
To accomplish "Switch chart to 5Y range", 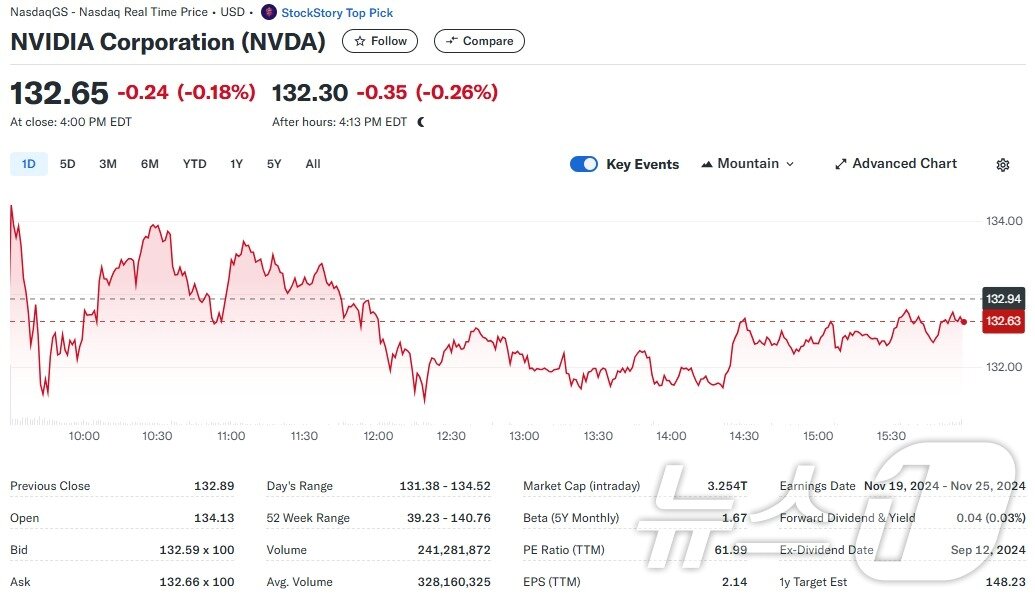I will pyautogui.click(x=274, y=164).
